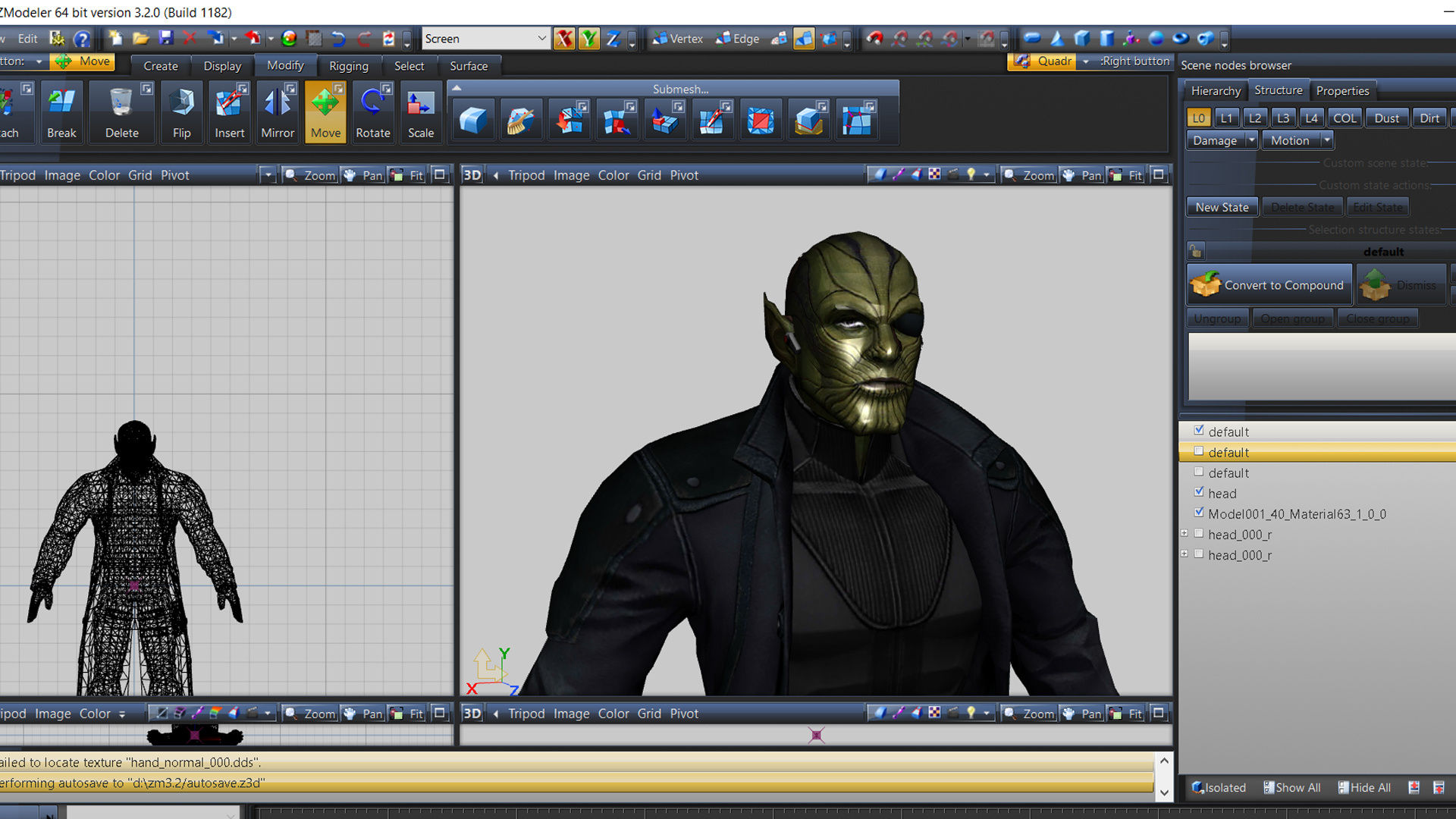The image size is (1456, 819).
Task: Select the L1 detail level button
Action: point(1226,118)
